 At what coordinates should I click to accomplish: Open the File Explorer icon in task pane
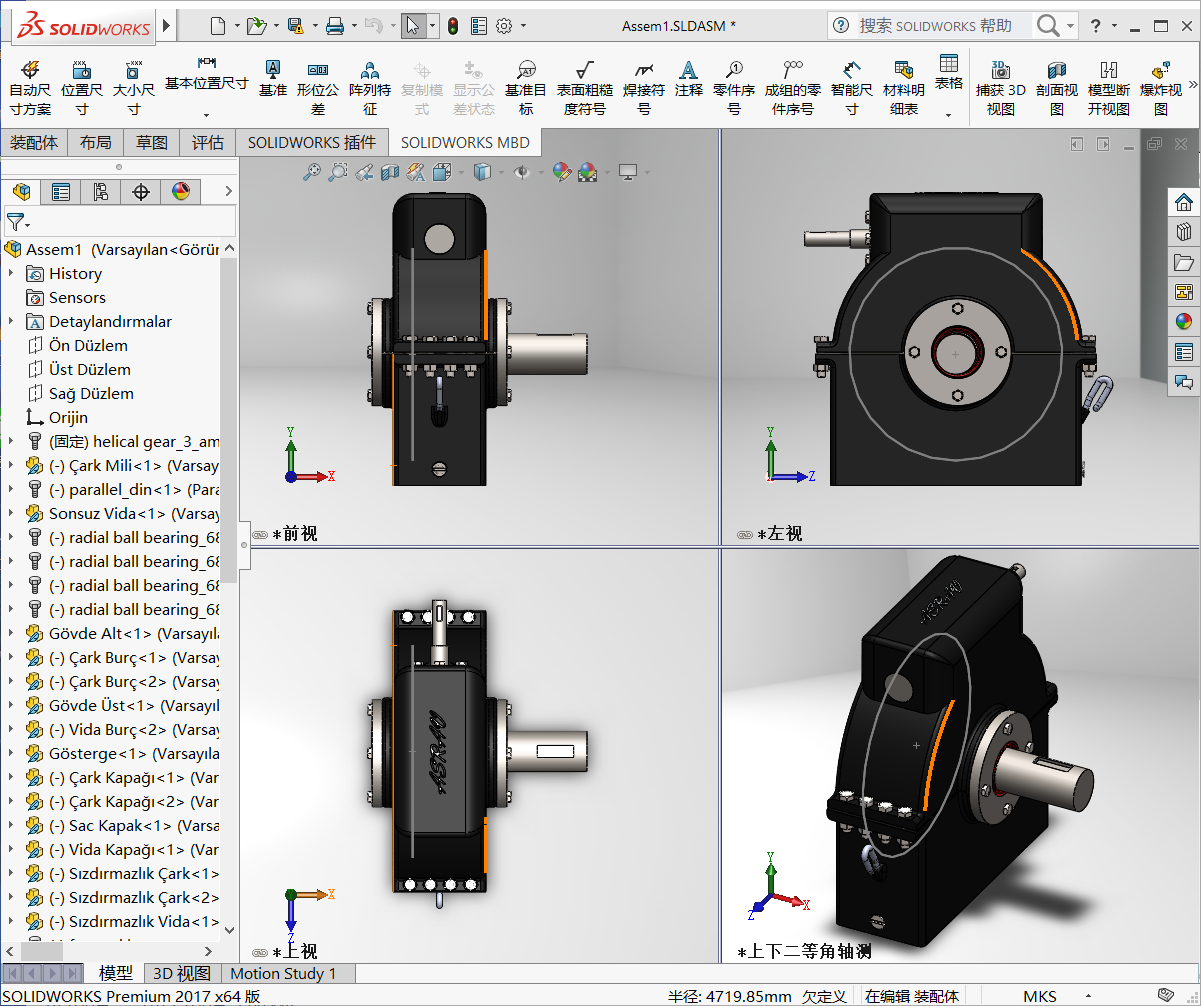[1184, 262]
